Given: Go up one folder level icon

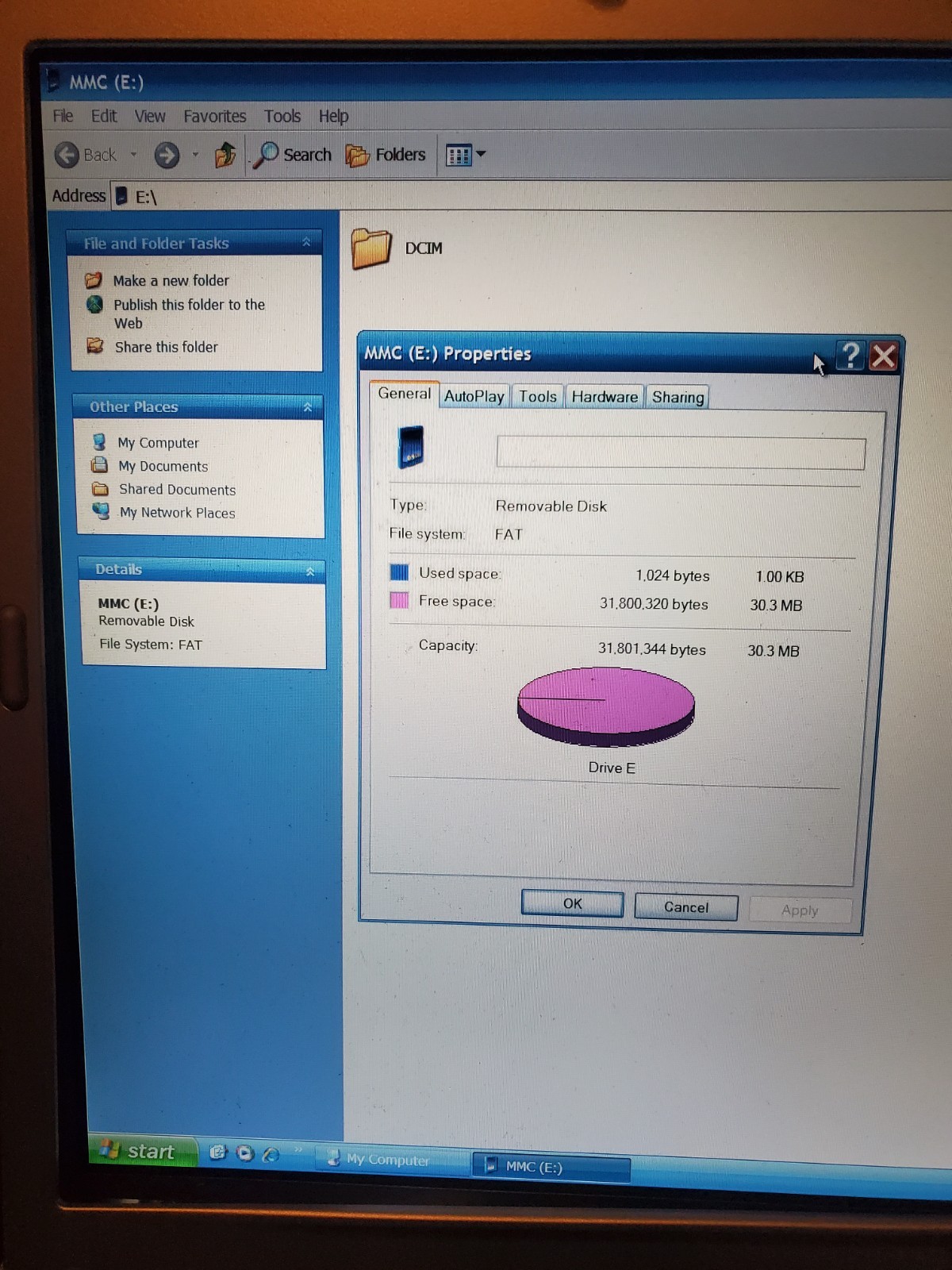Looking at the screenshot, I should point(225,155).
